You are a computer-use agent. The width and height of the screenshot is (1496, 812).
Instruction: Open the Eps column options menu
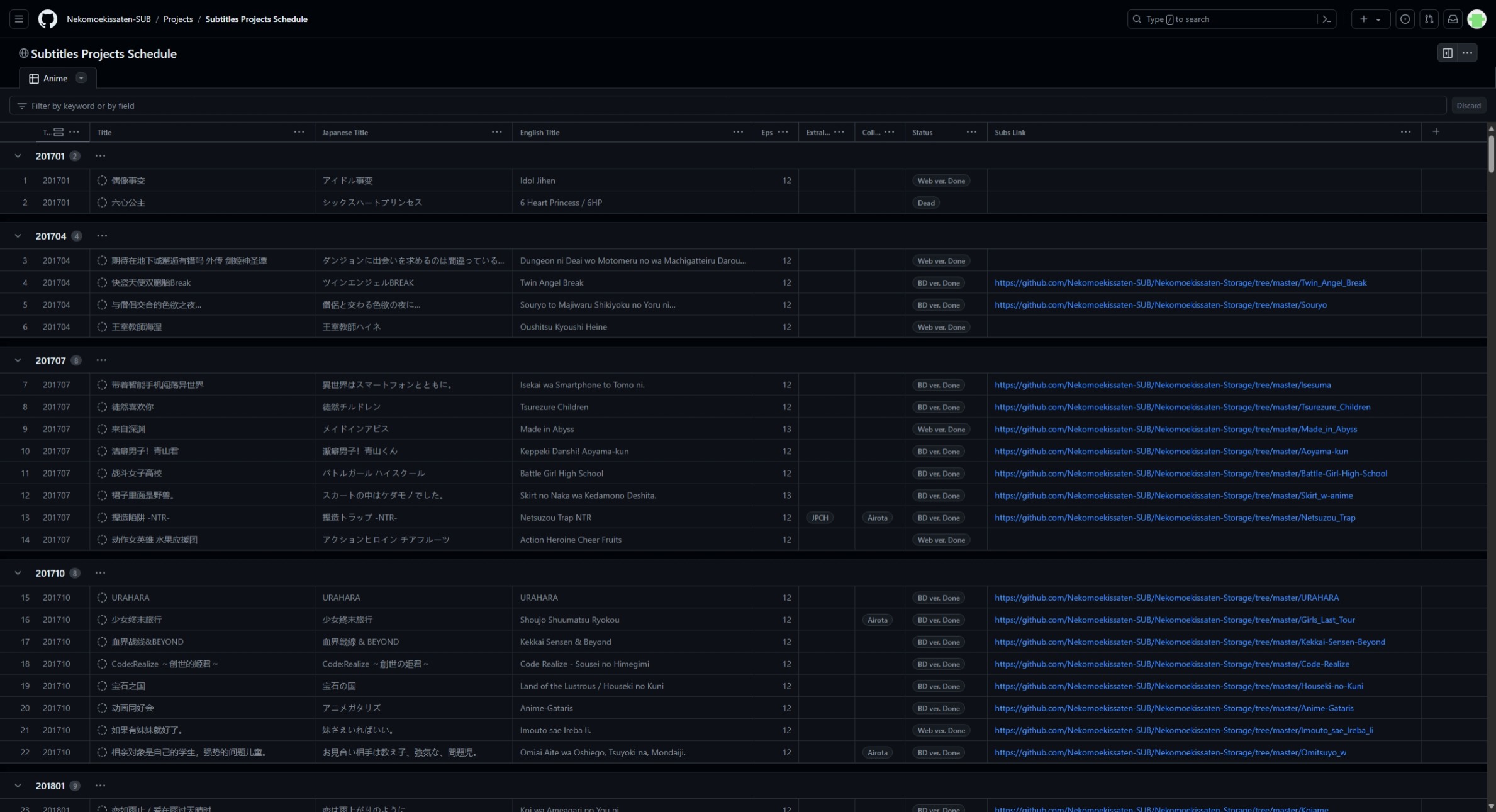click(x=783, y=132)
